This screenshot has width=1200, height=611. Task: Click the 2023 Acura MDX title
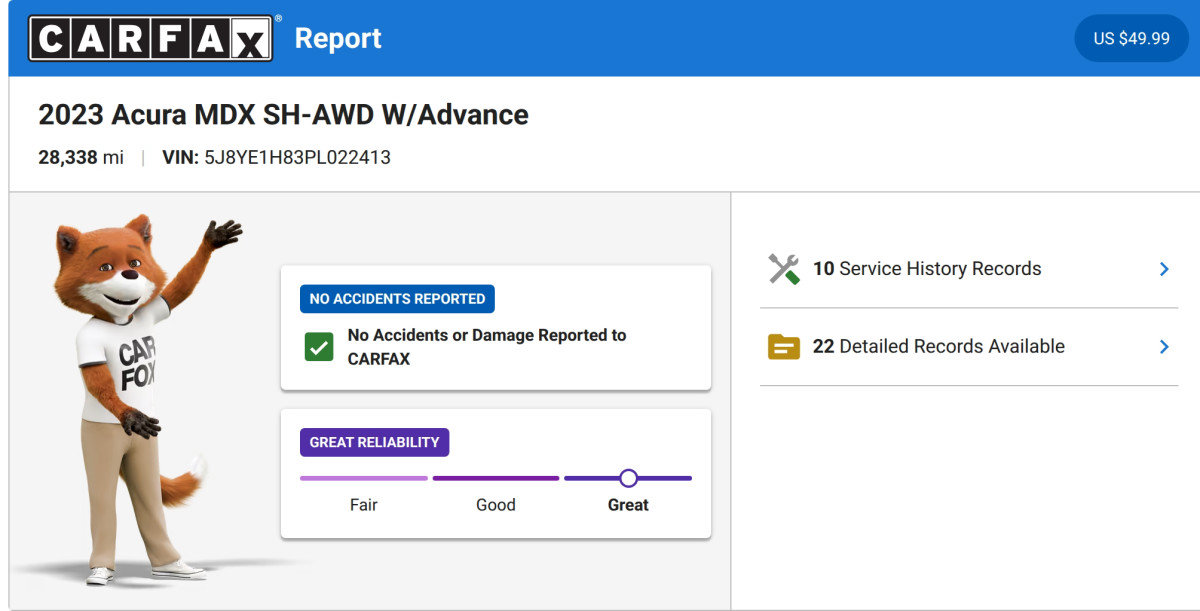point(283,115)
